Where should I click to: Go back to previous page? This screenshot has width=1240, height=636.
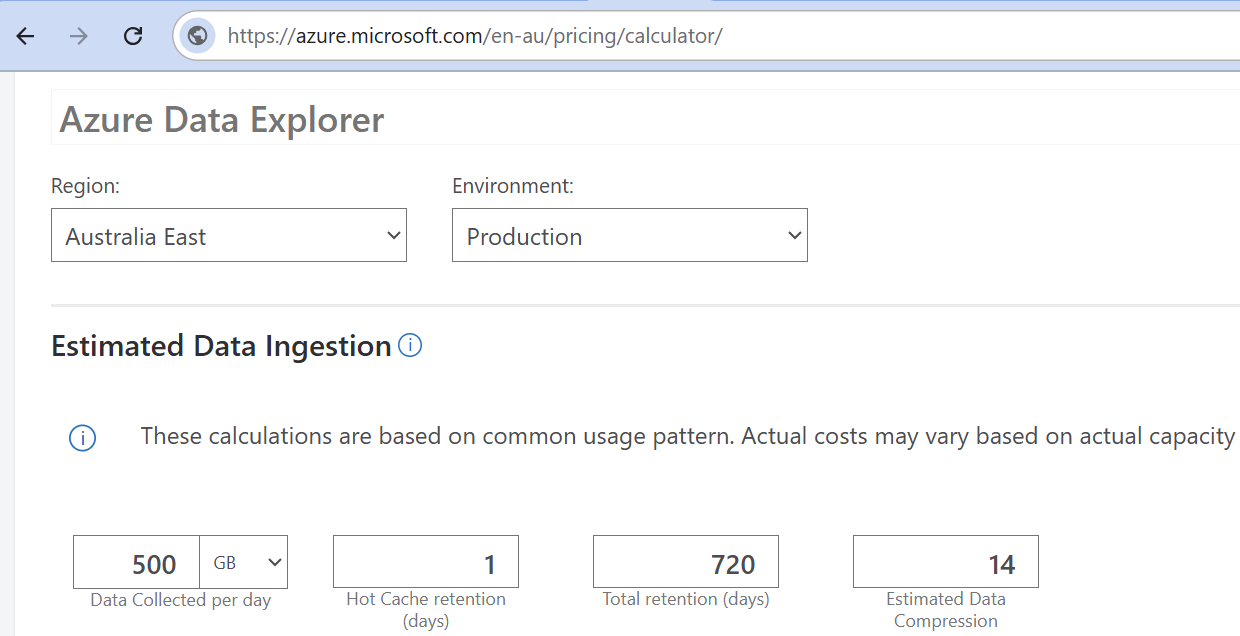(x=25, y=36)
